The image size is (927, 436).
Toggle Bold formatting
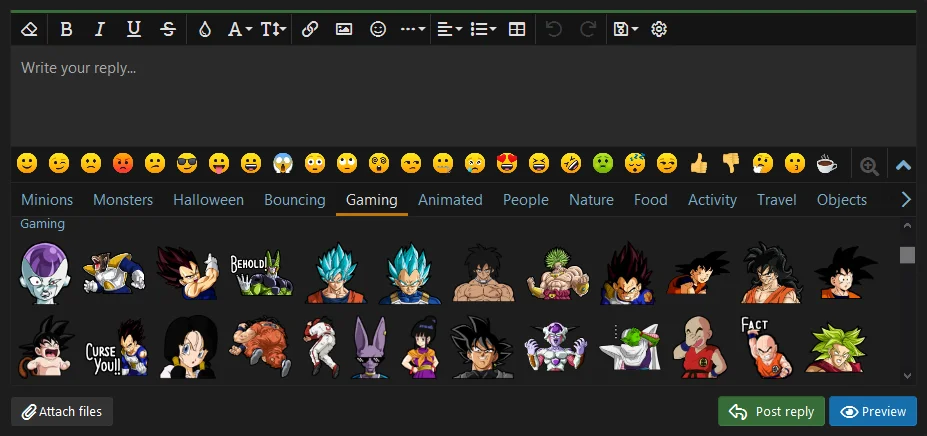point(66,30)
